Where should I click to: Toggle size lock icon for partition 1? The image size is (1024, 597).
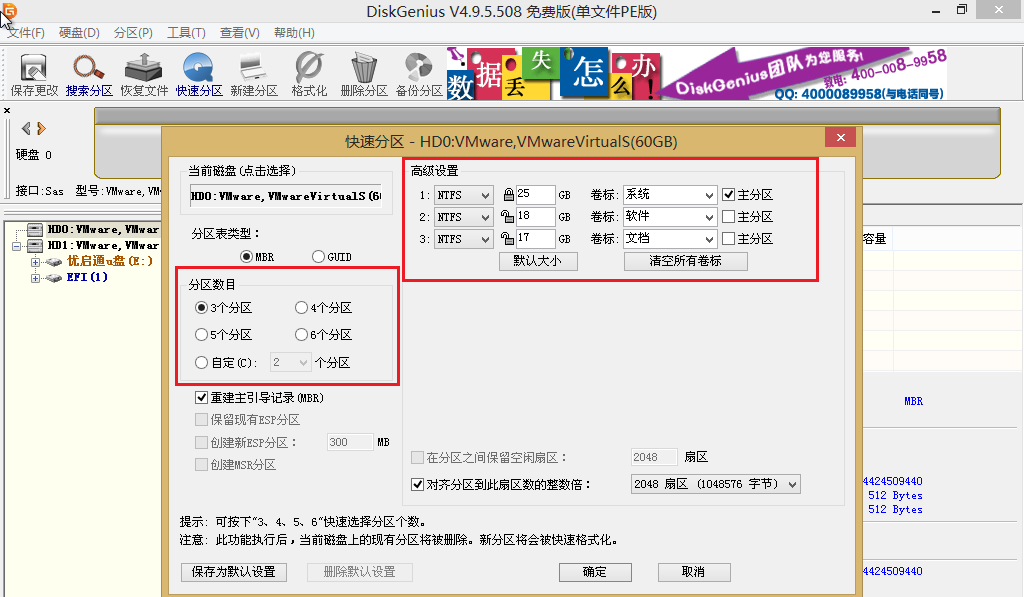(x=508, y=195)
